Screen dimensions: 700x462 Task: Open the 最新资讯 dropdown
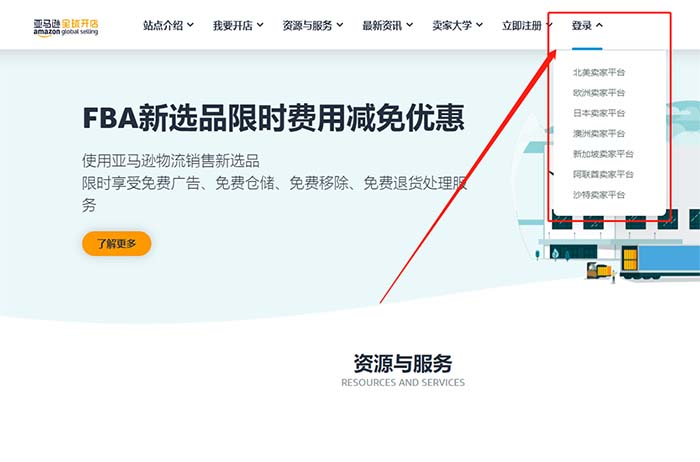[x=390, y=25]
